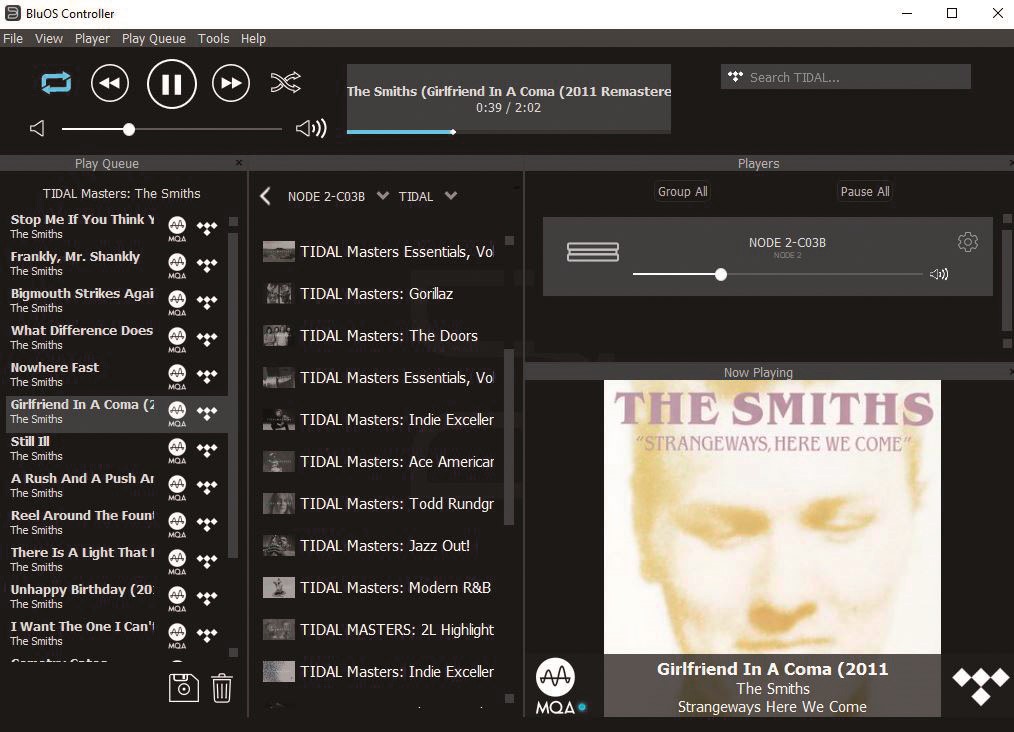1014x732 pixels.
Task: Adjust the main volume slider
Action: click(171, 129)
